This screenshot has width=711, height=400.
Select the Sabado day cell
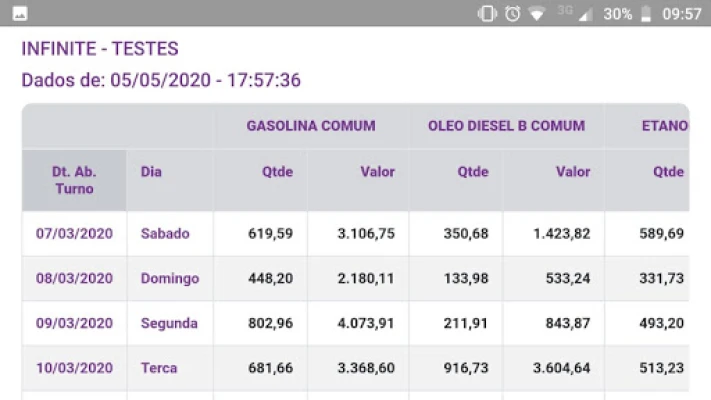point(165,234)
